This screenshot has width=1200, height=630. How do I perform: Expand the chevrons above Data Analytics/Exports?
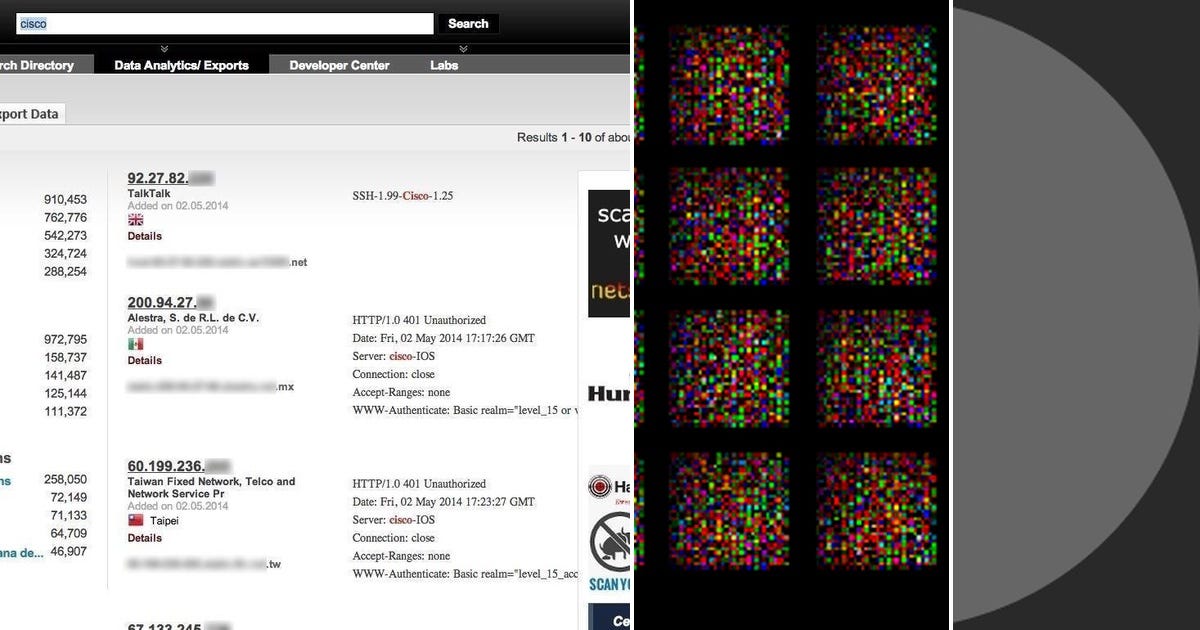[x=162, y=48]
